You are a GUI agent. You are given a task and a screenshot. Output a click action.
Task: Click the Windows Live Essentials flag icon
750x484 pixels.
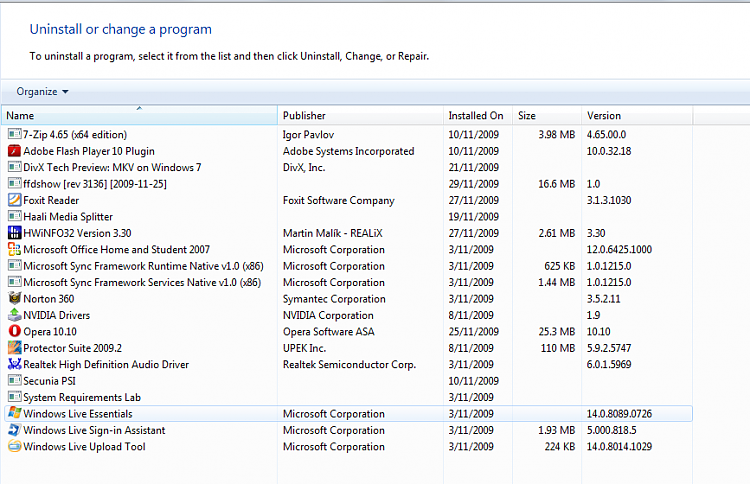(x=15, y=414)
